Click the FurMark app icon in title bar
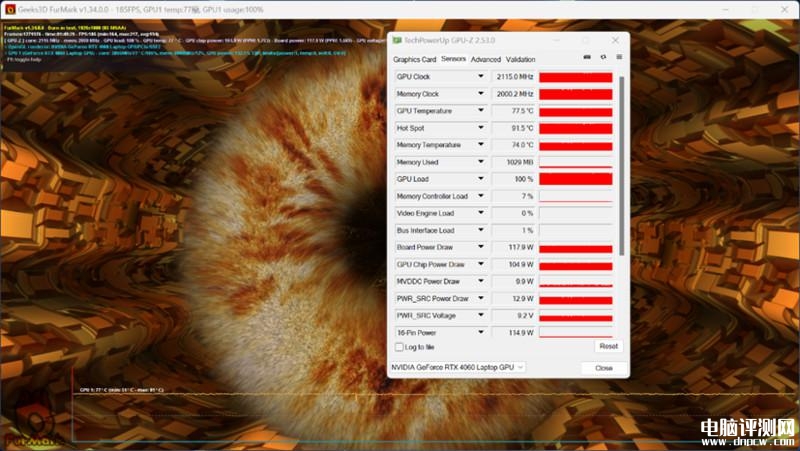The height and width of the screenshot is (451, 800). click(x=10, y=9)
